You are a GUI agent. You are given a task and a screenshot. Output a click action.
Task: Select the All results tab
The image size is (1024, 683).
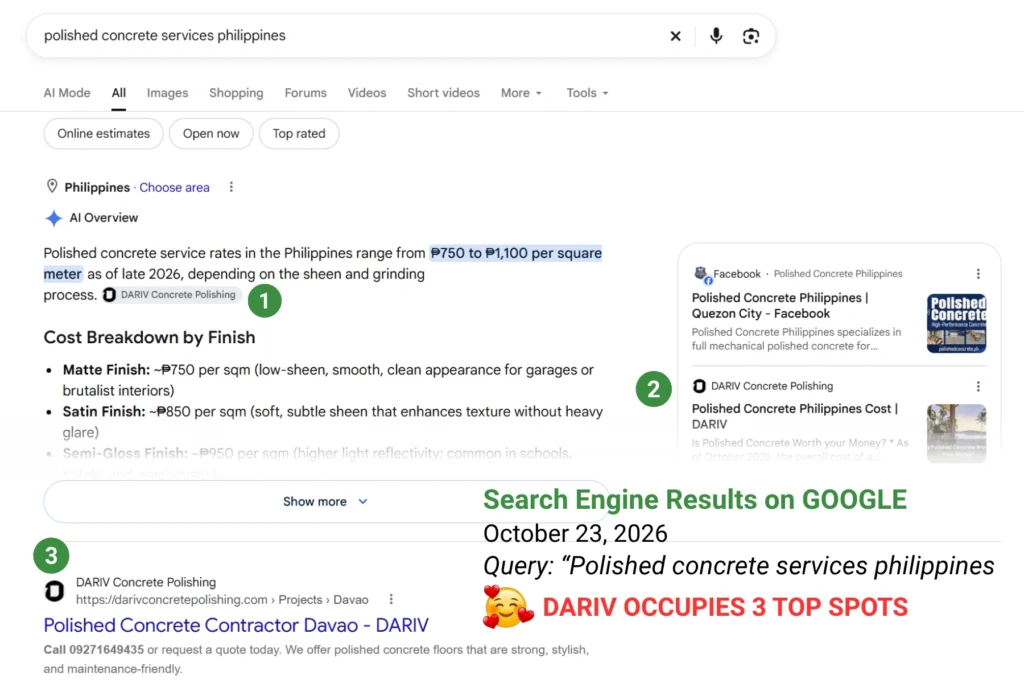tap(118, 93)
